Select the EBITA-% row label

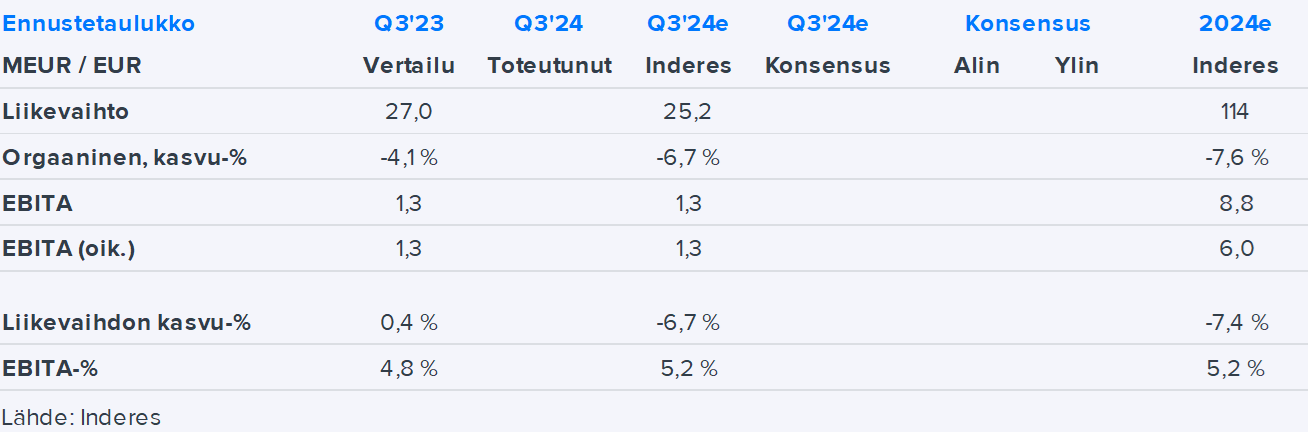tap(50, 368)
